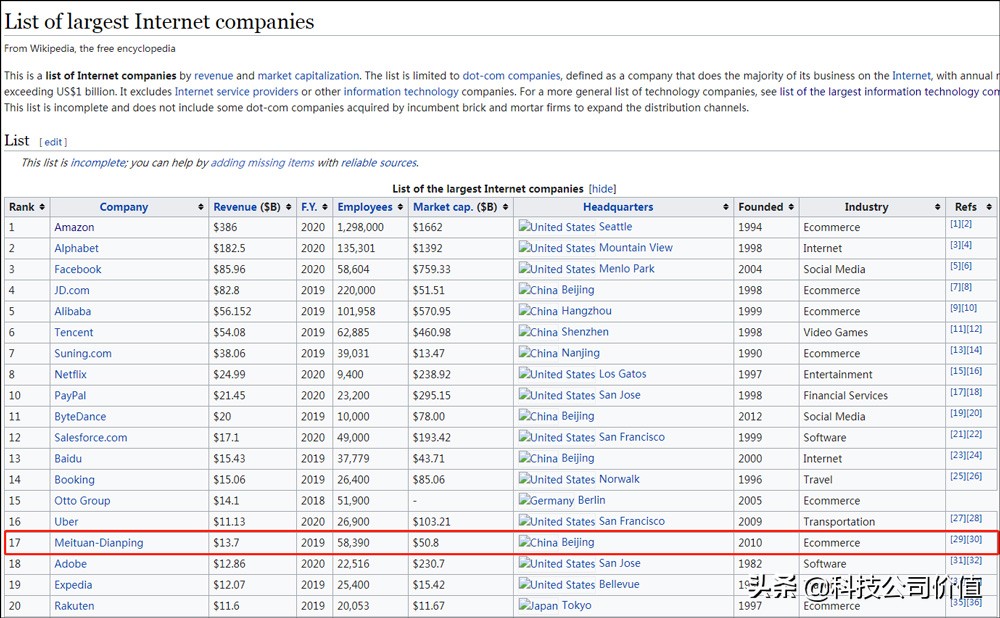Open the Meituan-Dianping company link

tap(98, 543)
